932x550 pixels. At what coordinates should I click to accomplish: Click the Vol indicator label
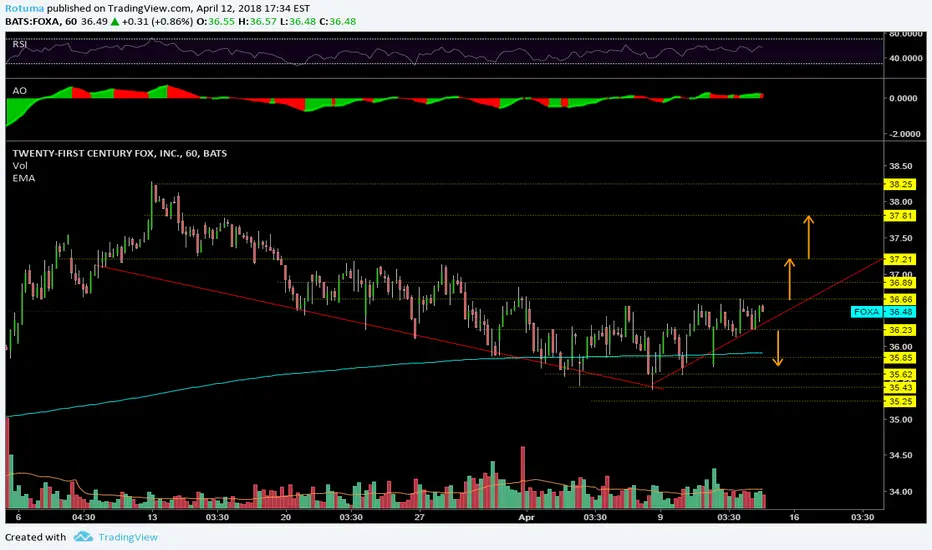point(20,166)
